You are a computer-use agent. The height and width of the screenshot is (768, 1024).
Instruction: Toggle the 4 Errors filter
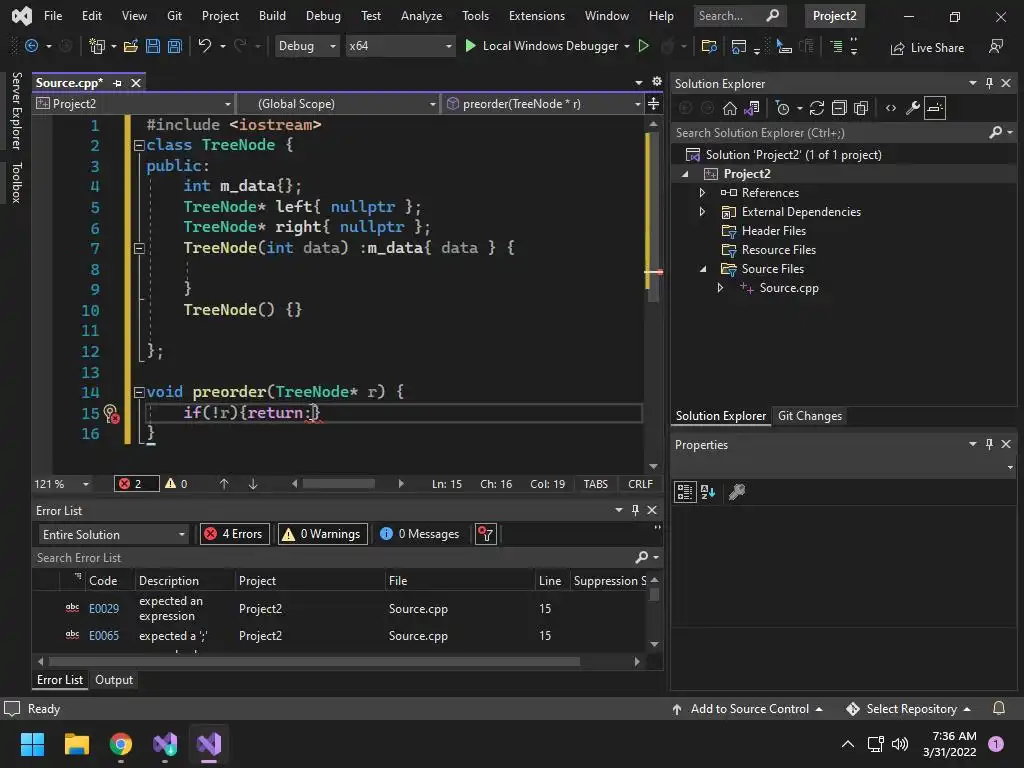click(234, 534)
